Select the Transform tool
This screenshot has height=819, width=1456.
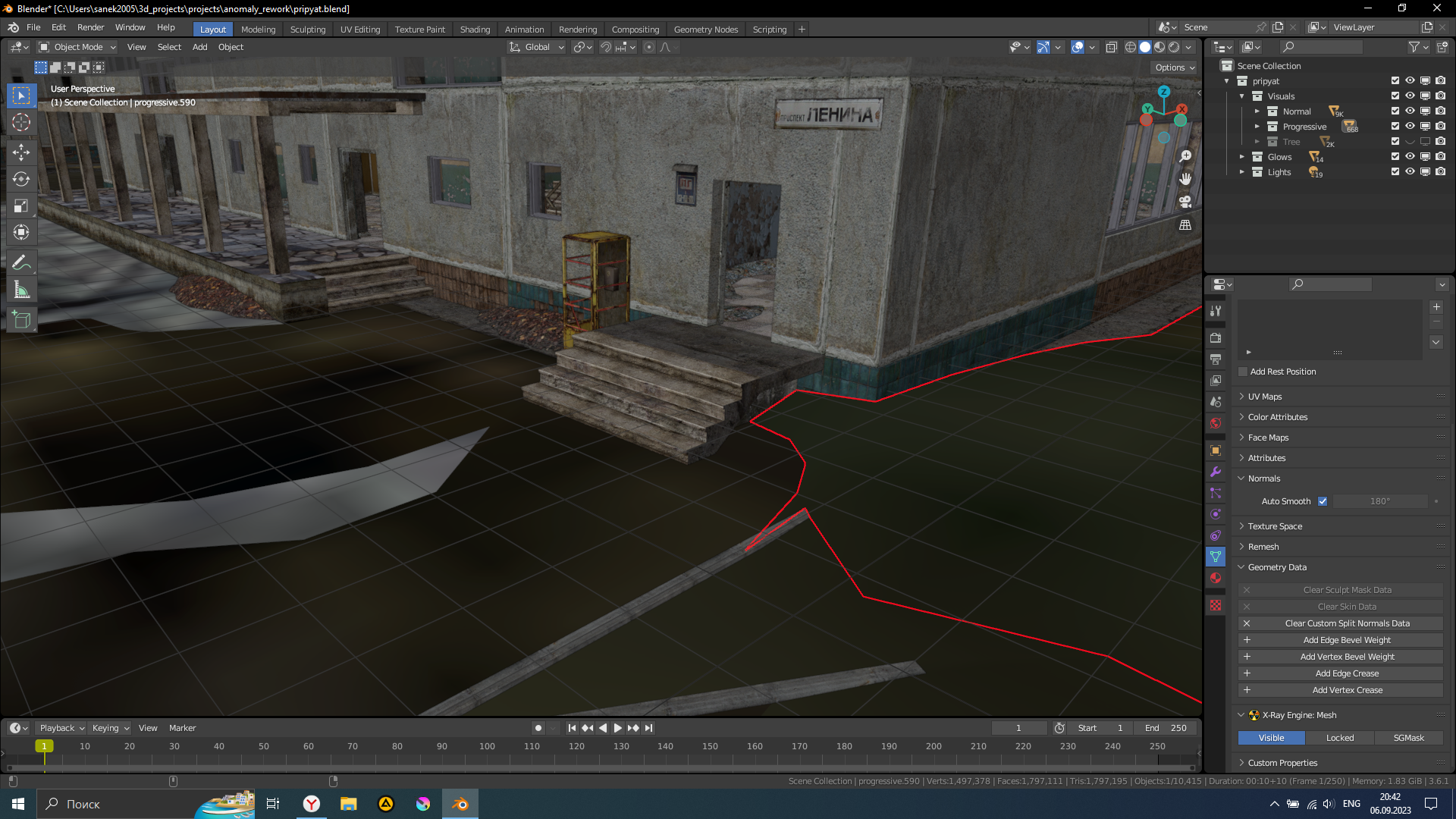point(21,233)
